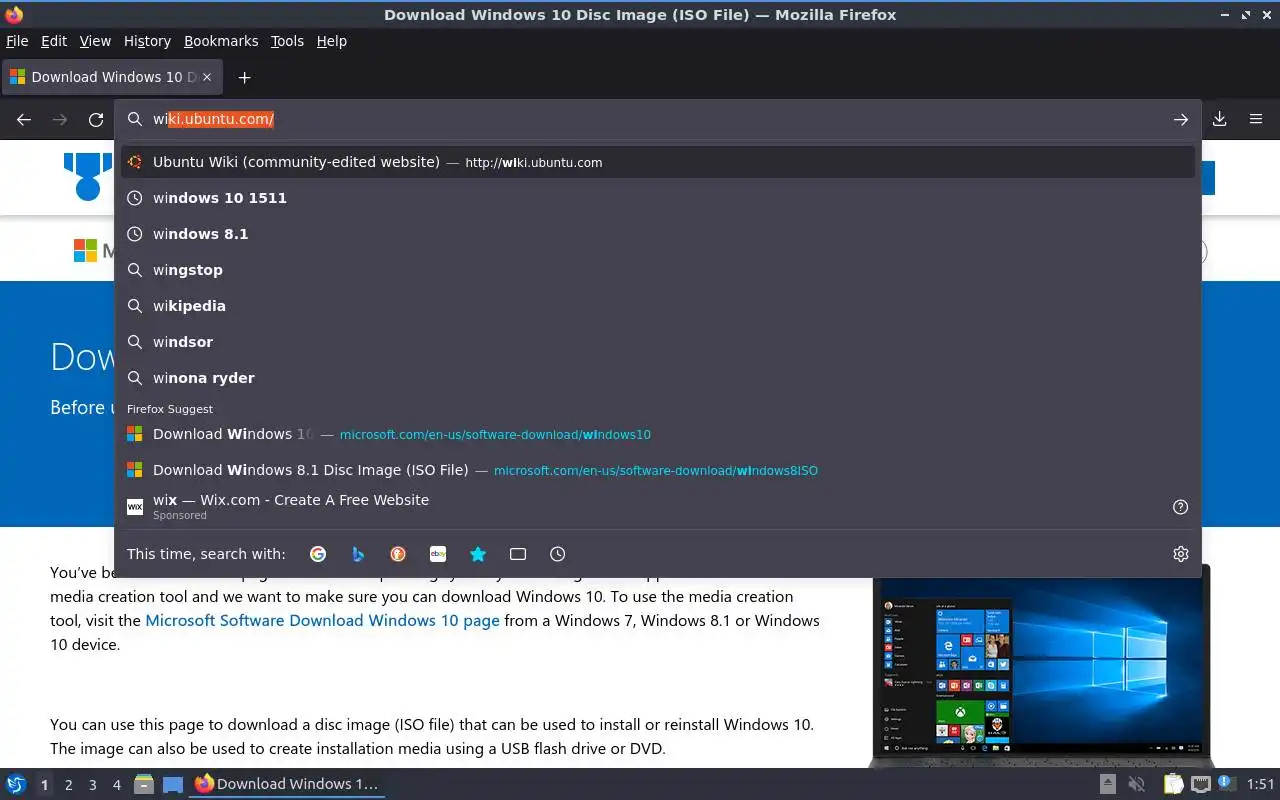Close the Download Windows 10 tab
The height and width of the screenshot is (800, 1280).
(207, 77)
